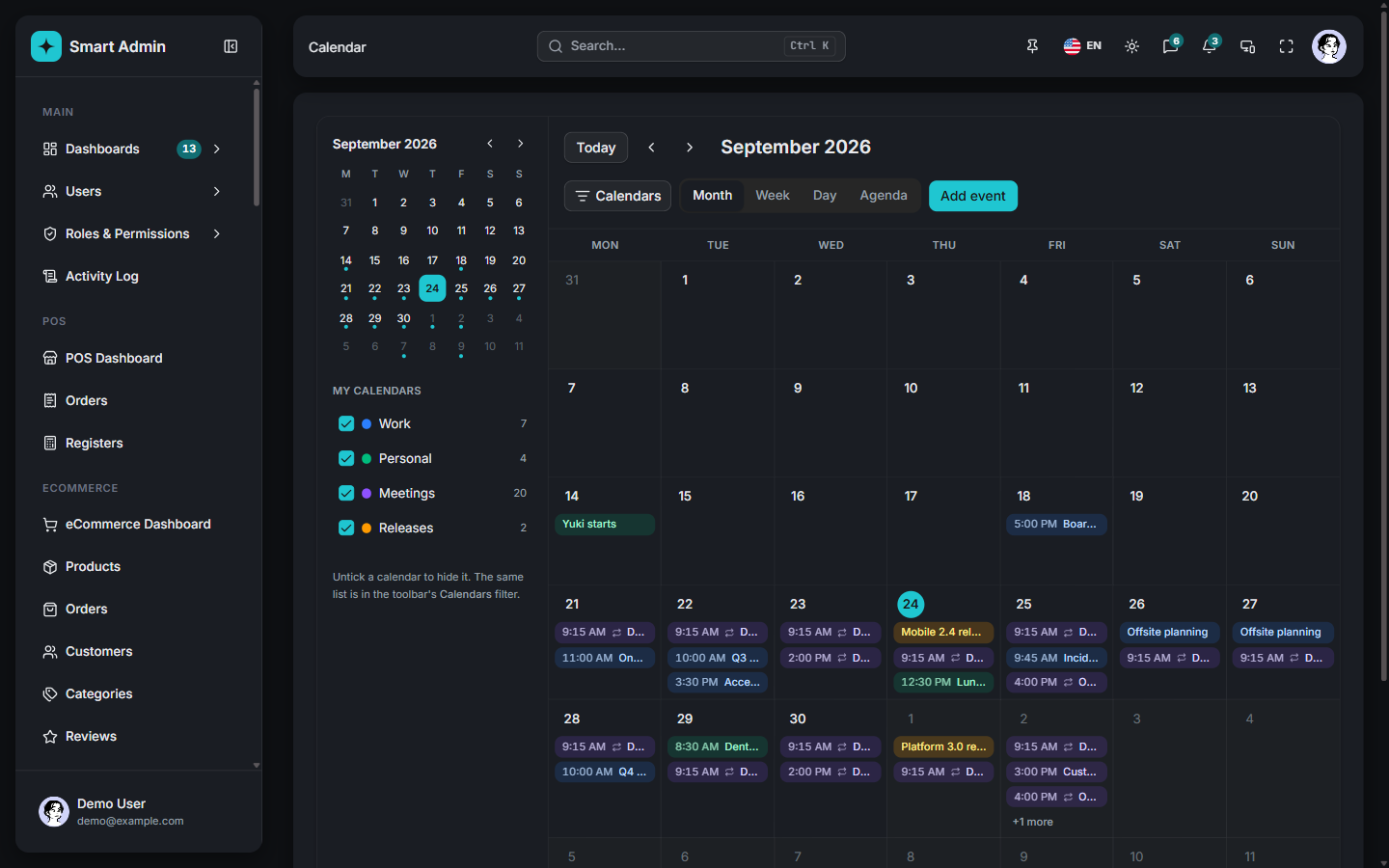This screenshot has height=868, width=1389.
Task: Switch to Week view tab
Action: click(x=773, y=195)
